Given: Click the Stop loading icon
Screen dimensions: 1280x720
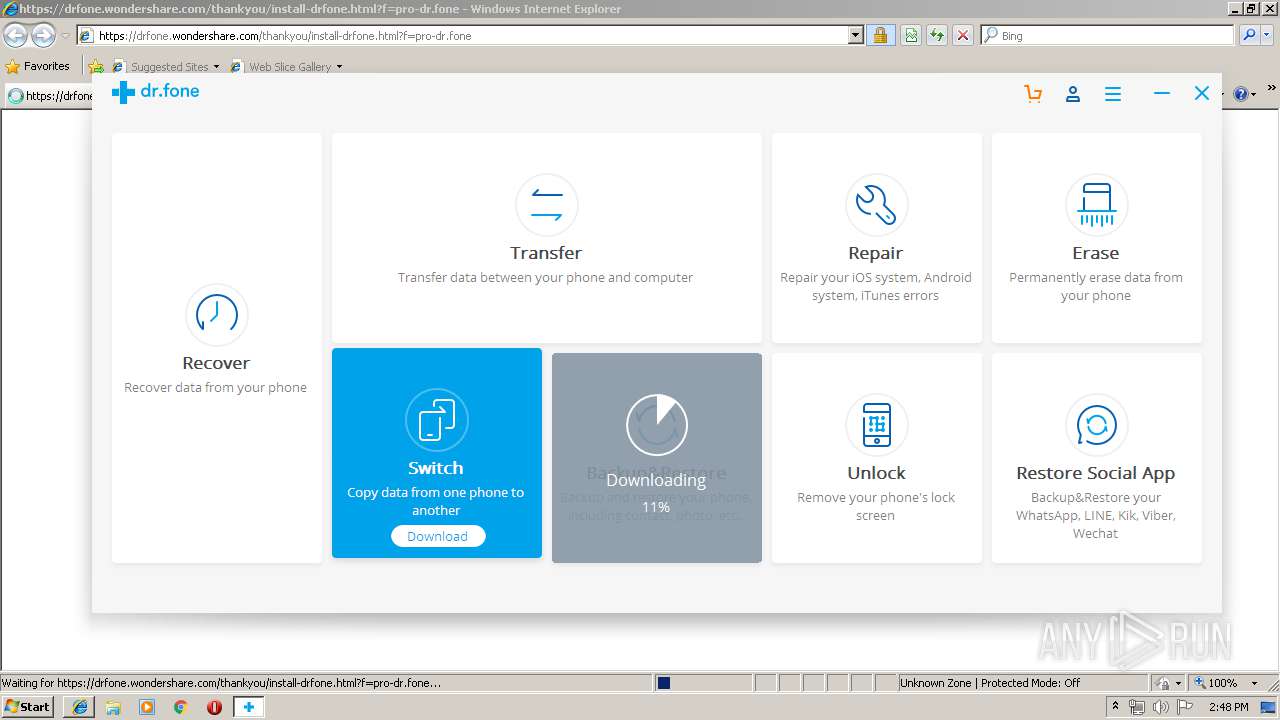Looking at the screenshot, I should (963, 36).
